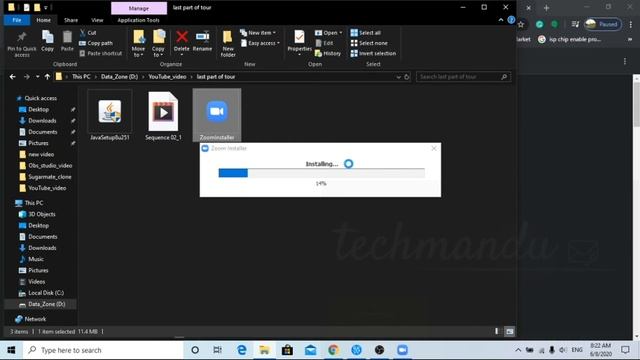Click Data_Zone (D:) breadcrumb
This screenshot has width=640, height=360.
click(x=119, y=77)
